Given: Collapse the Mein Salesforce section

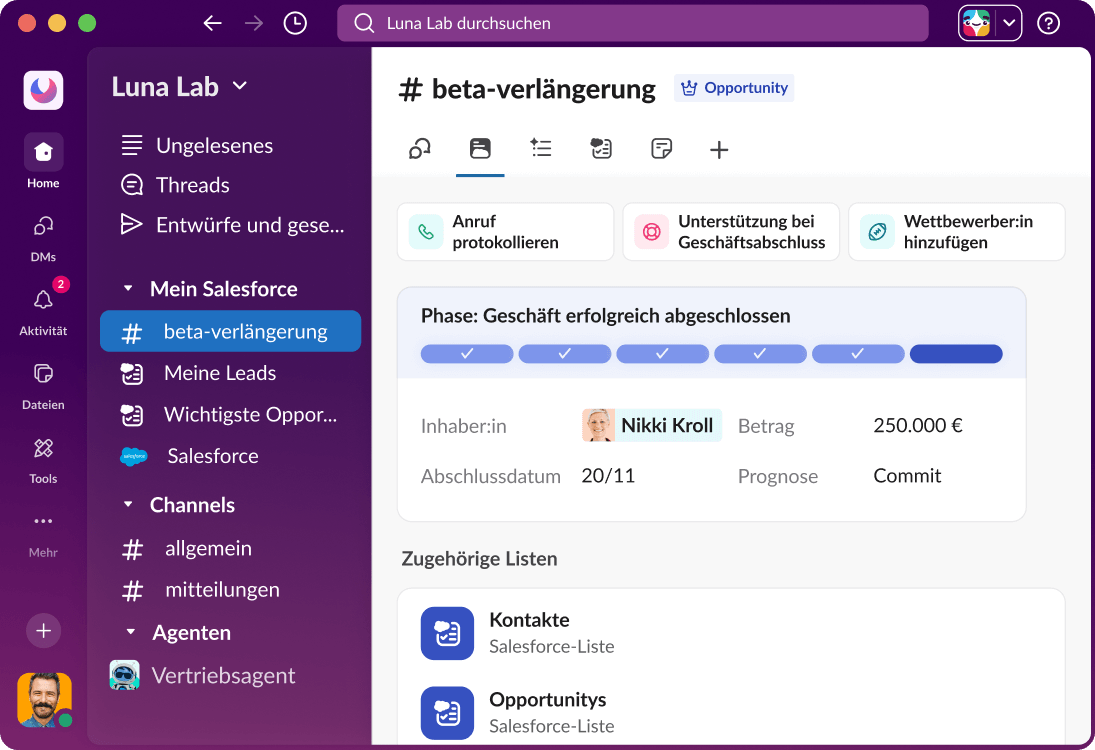Looking at the screenshot, I should click(x=128, y=288).
